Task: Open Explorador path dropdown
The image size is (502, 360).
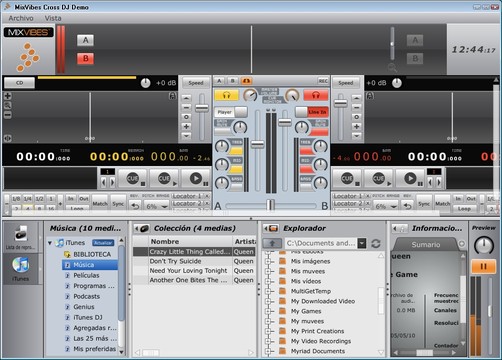Action: pos(362,243)
